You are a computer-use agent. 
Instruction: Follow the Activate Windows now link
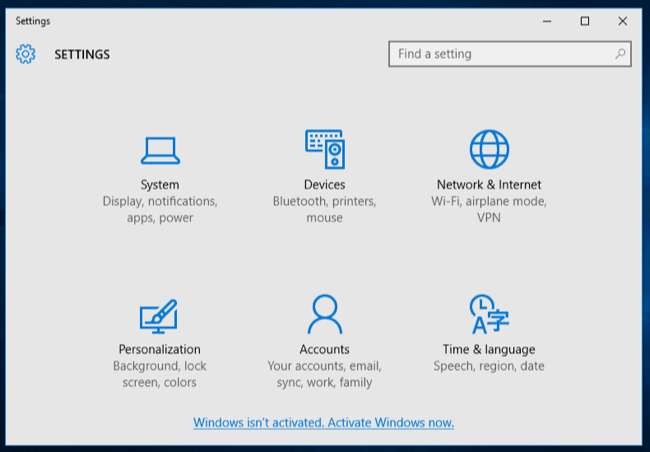(x=324, y=423)
